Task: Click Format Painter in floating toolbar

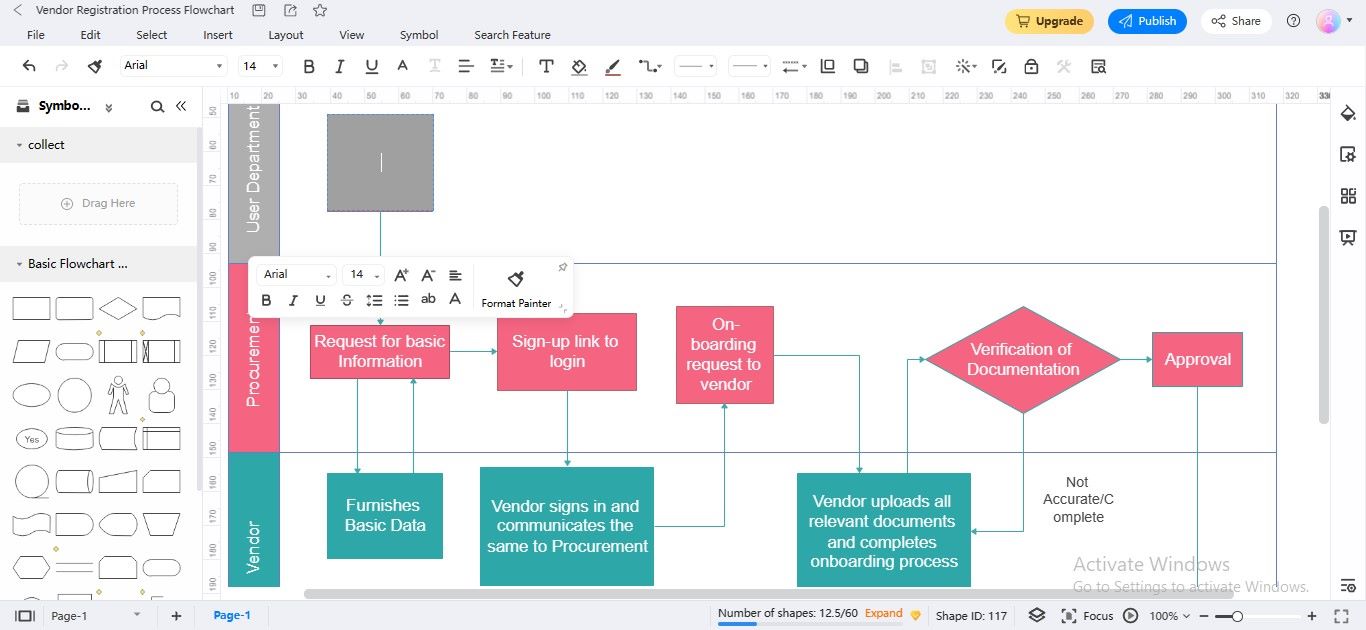Action: [516, 288]
